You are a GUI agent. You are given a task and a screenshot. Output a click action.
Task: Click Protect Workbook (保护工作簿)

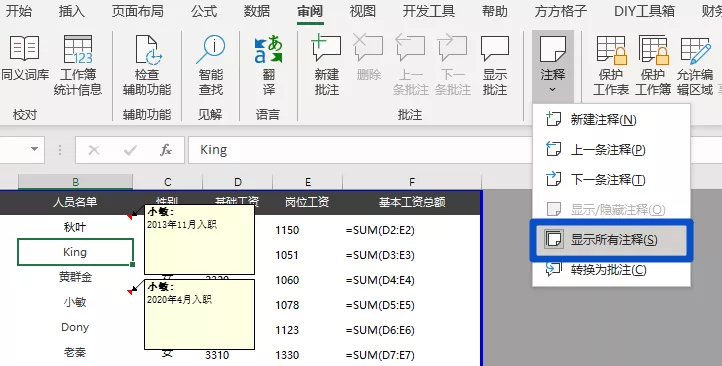point(653,64)
